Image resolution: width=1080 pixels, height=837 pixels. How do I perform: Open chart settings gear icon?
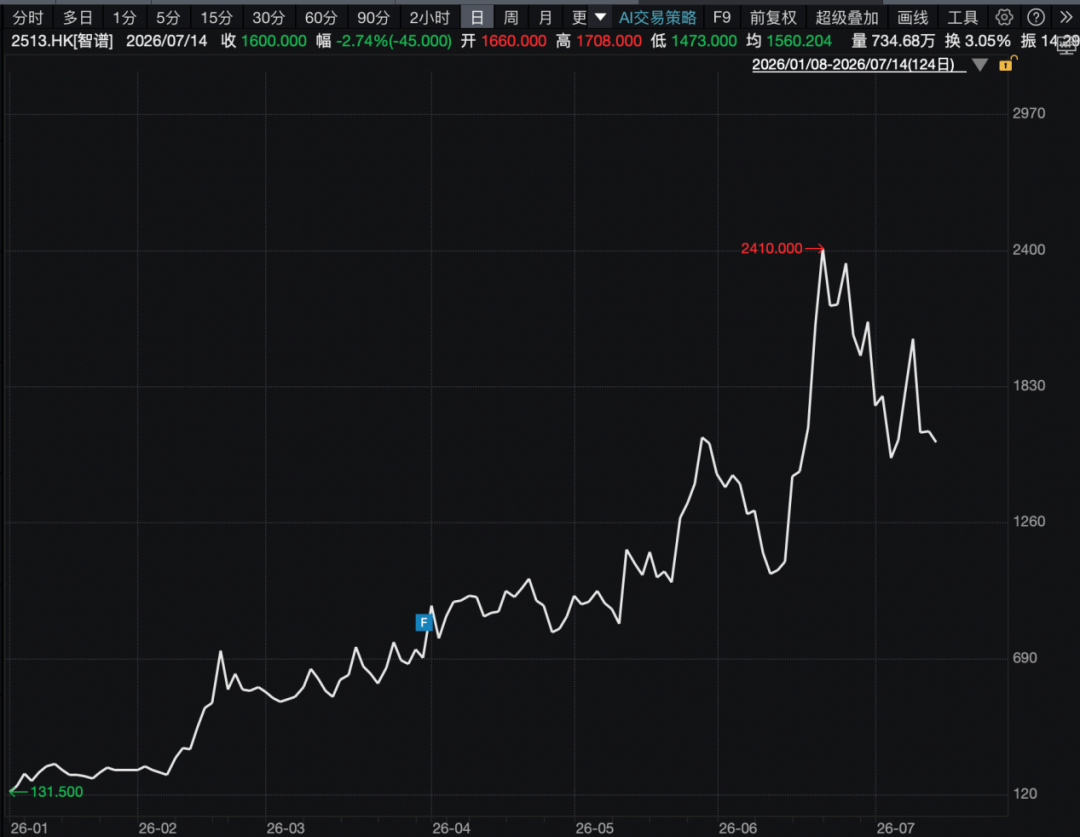(1004, 17)
